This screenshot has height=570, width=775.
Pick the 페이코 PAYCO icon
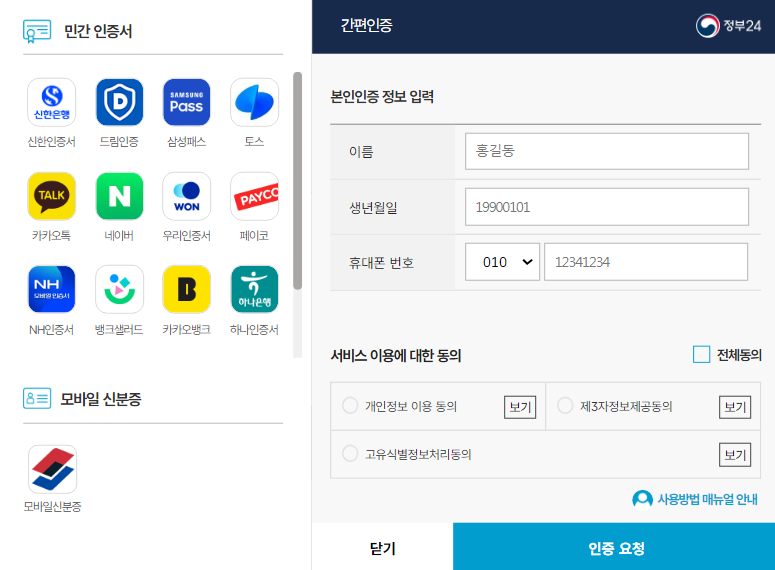click(254, 196)
